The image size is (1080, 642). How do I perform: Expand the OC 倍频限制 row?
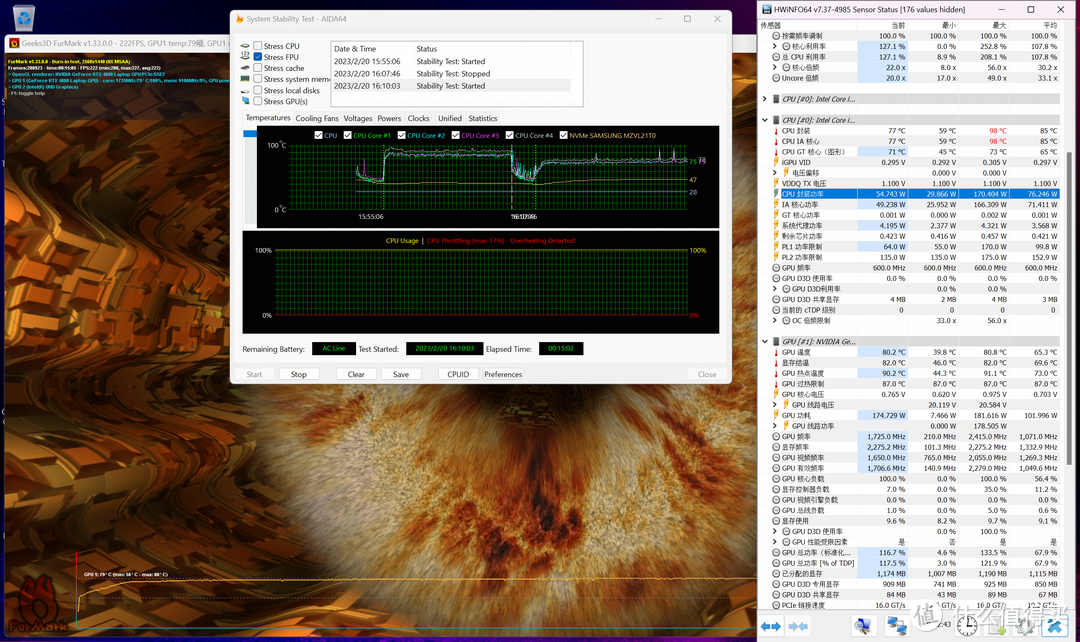click(775, 320)
